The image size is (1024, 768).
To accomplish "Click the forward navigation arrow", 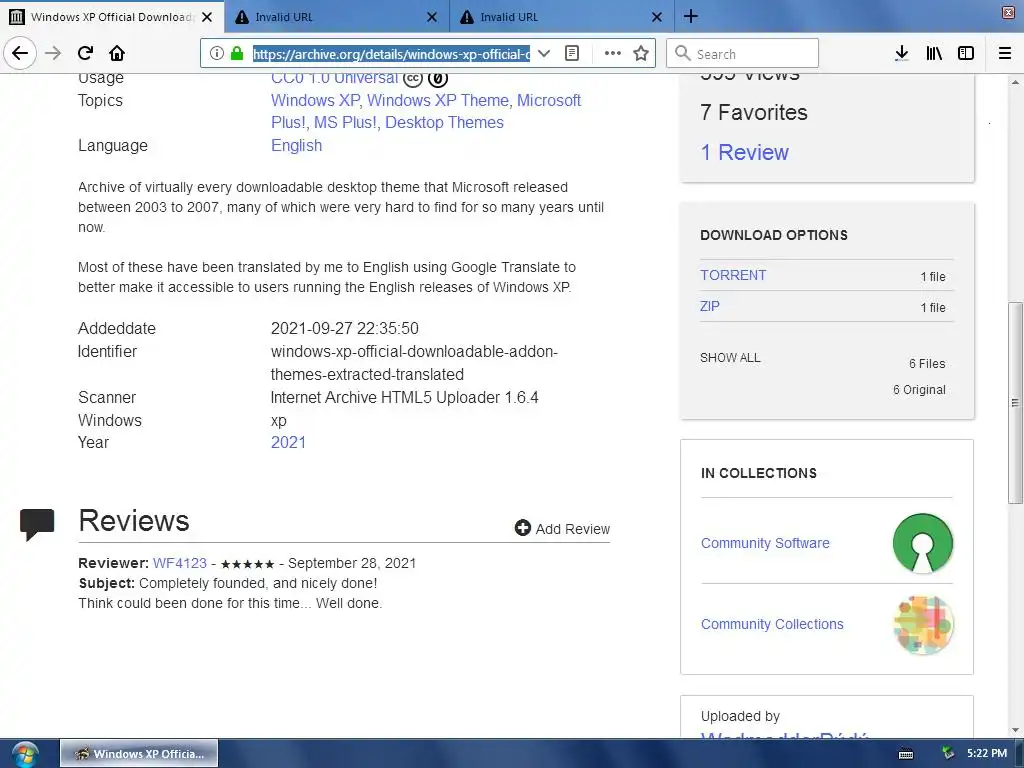I will tap(53, 53).
